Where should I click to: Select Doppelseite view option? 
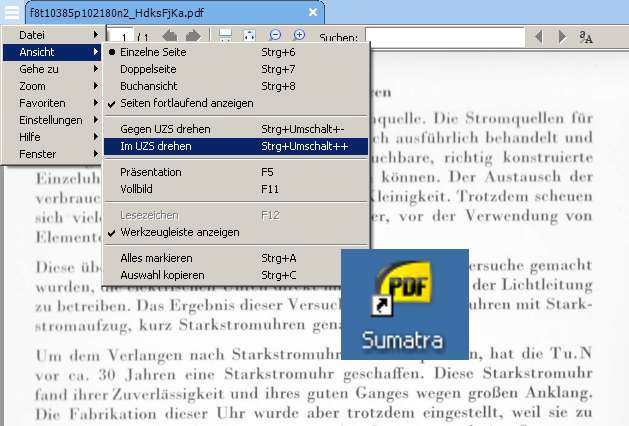pos(236,69)
